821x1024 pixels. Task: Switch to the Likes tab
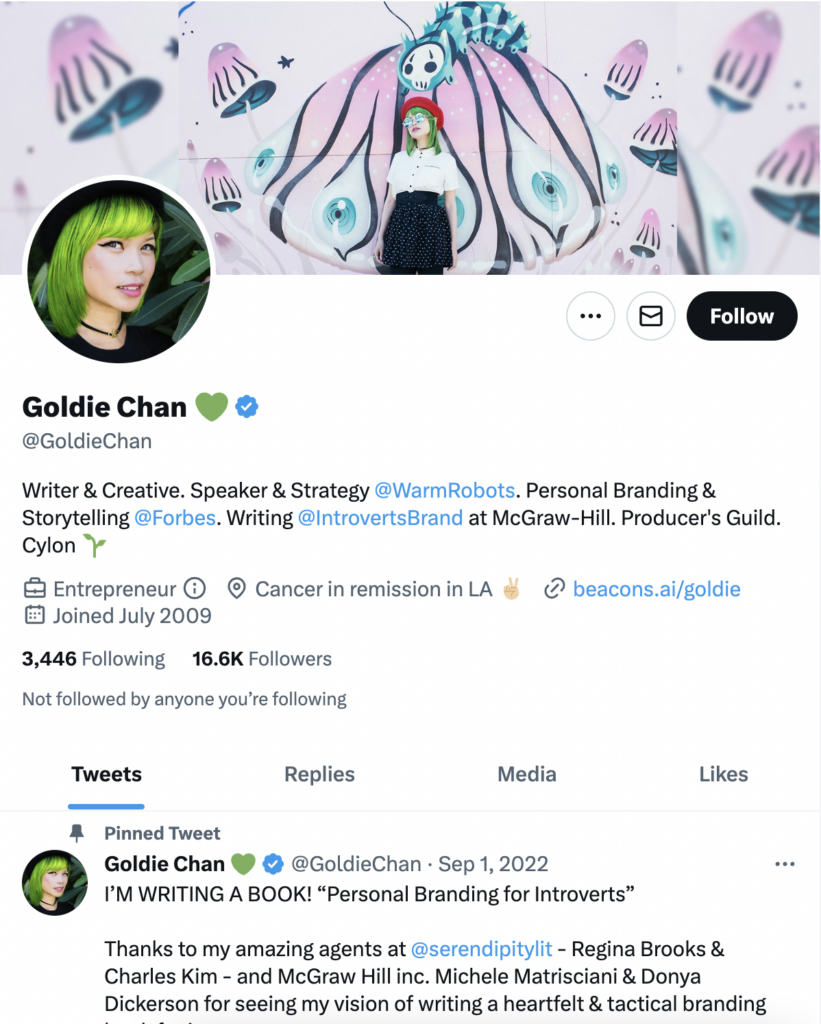coord(724,775)
